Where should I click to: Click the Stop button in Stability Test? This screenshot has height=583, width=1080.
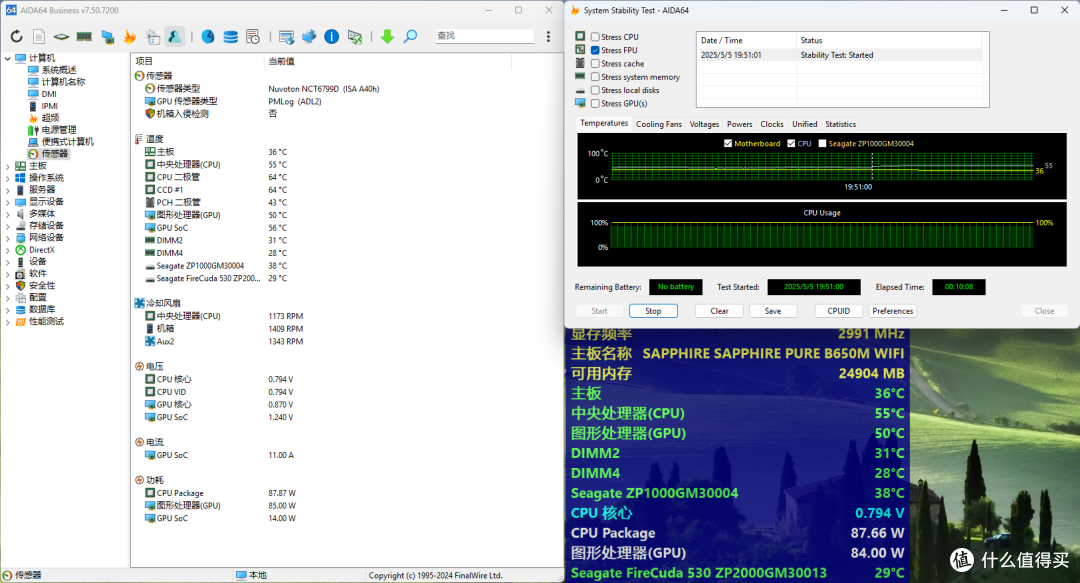653,311
